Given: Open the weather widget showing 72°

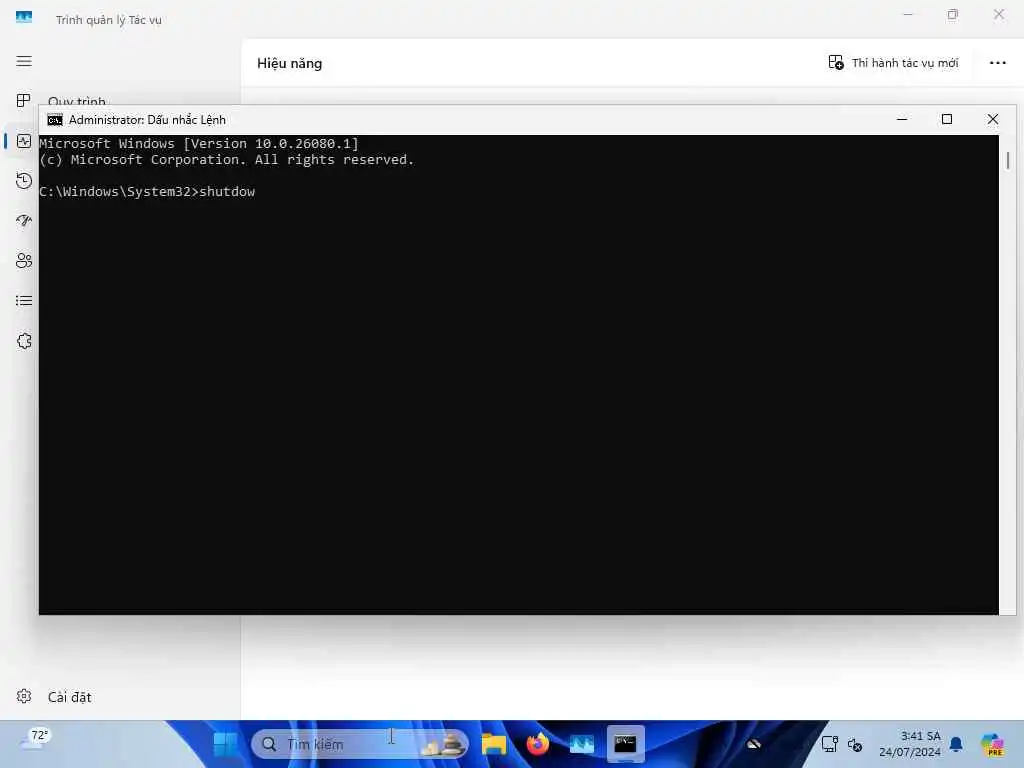Looking at the screenshot, I should coord(36,740).
